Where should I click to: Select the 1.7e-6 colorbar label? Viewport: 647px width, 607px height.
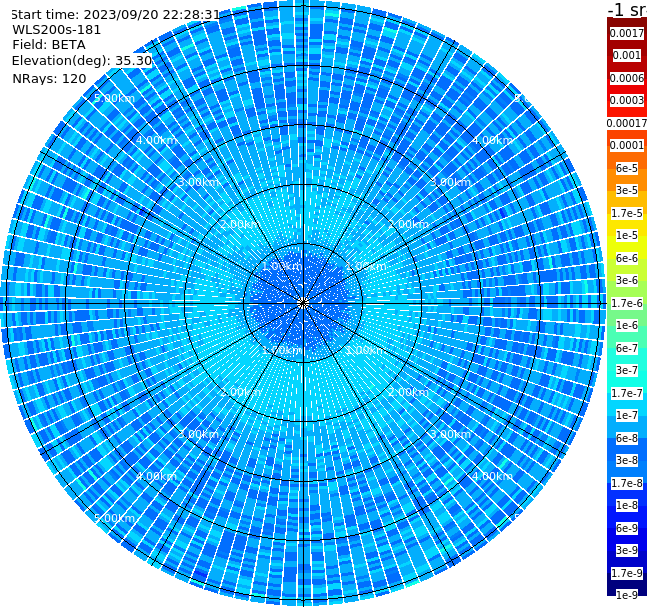pos(627,303)
